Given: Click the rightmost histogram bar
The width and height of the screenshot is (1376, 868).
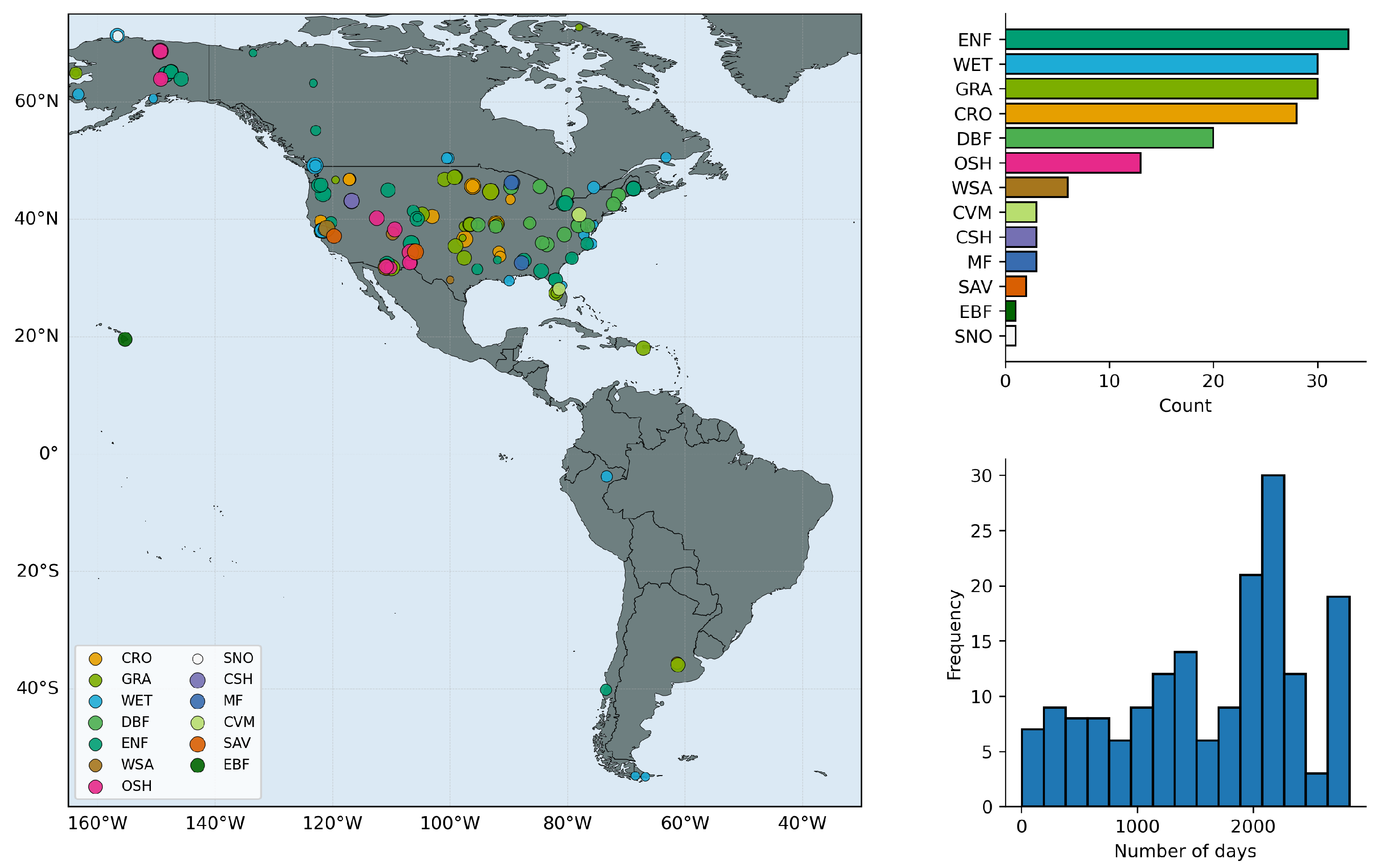Looking at the screenshot, I should (x=1339, y=701).
